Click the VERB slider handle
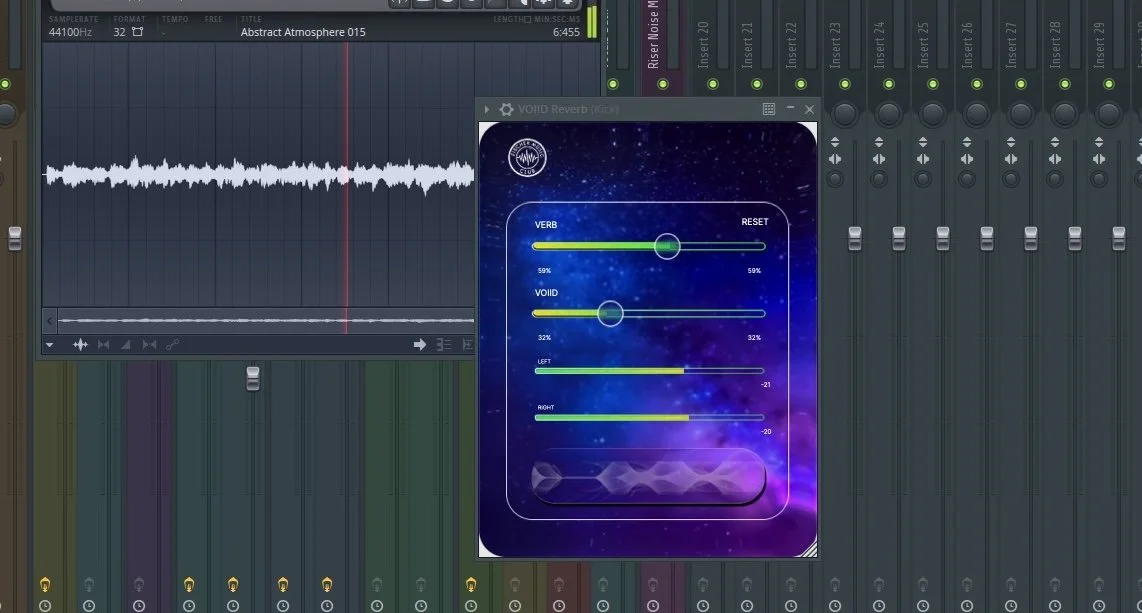Screen dimensions: 1142x613 (666, 246)
